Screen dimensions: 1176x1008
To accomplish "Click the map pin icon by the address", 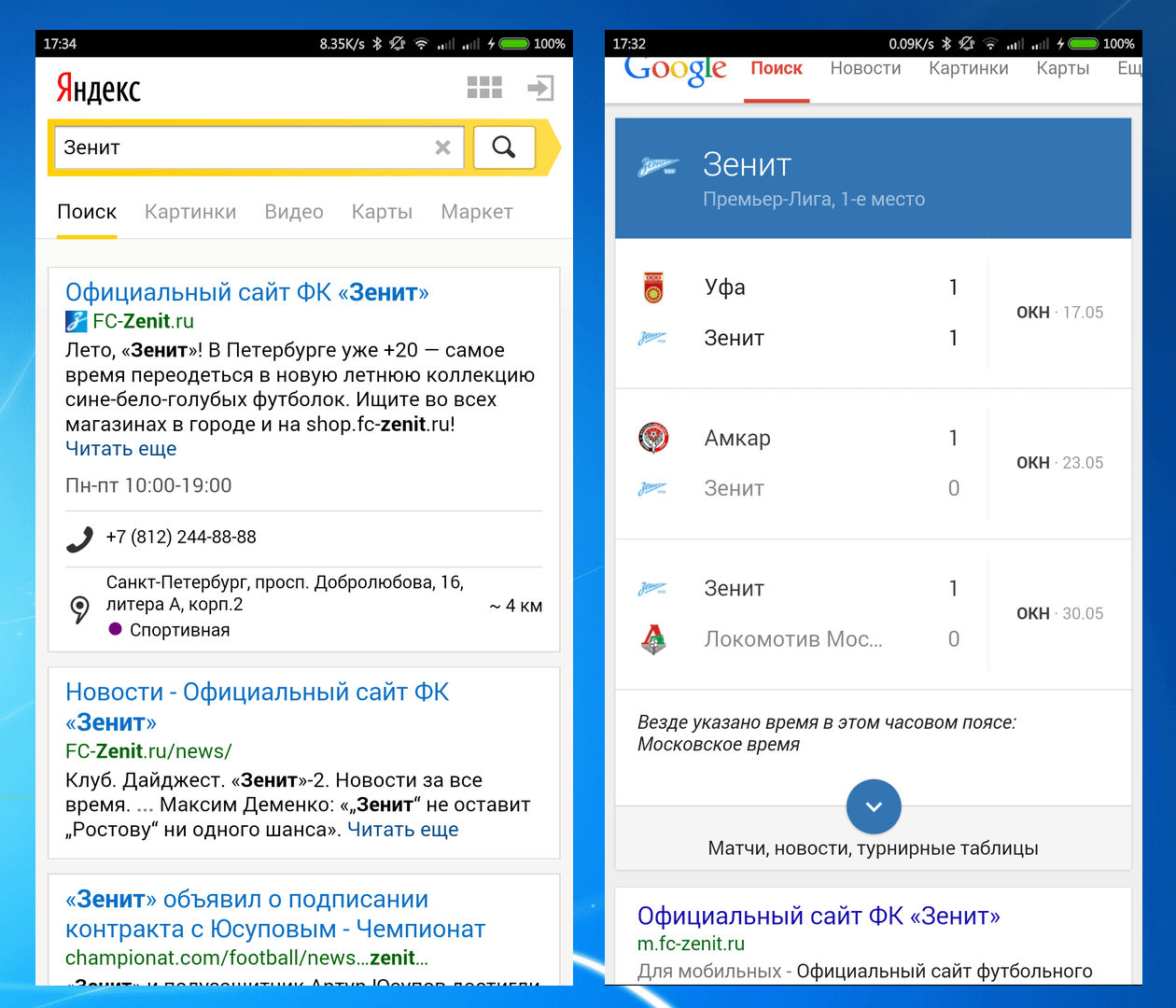I will [x=80, y=609].
